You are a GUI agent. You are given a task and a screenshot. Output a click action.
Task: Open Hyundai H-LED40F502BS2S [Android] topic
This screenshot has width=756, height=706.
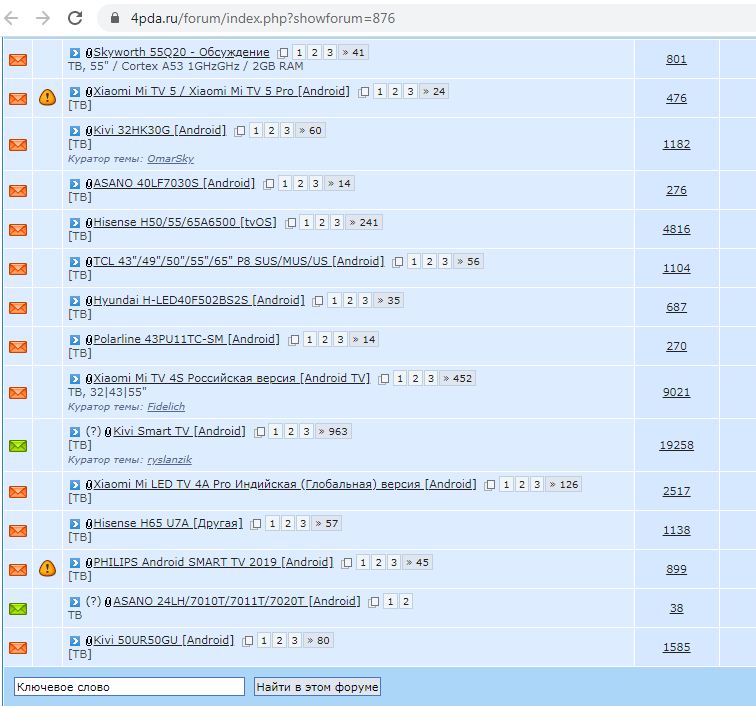pos(199,300)
